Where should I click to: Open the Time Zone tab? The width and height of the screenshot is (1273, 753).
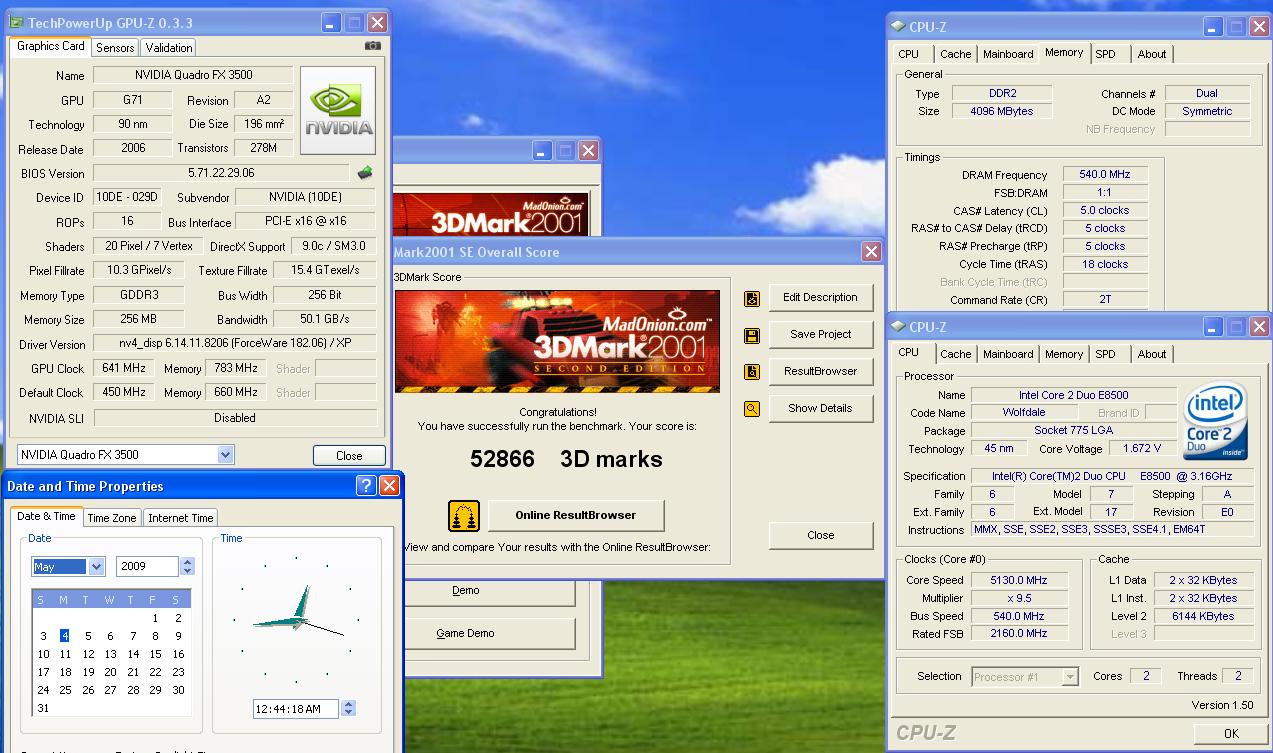112,518
